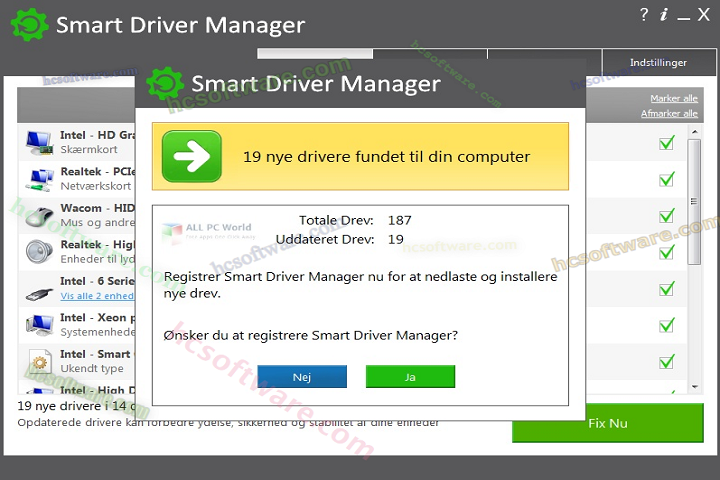Uncheck the Intel Smart unknown type checkbox
Screen dimensions: 720x480
point(667,362)
